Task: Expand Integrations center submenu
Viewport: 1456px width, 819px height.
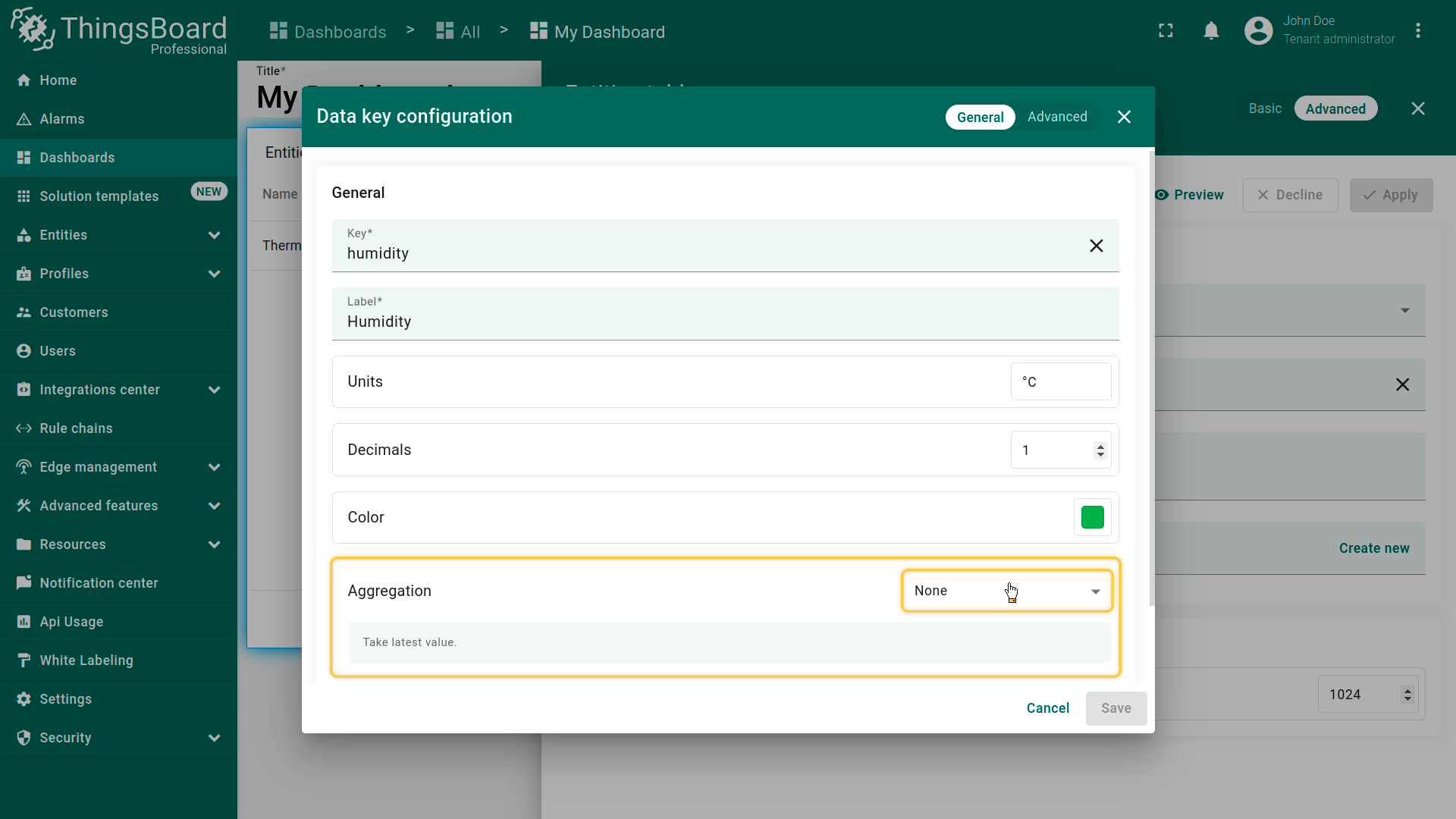Action: click(x=214, y=390)
